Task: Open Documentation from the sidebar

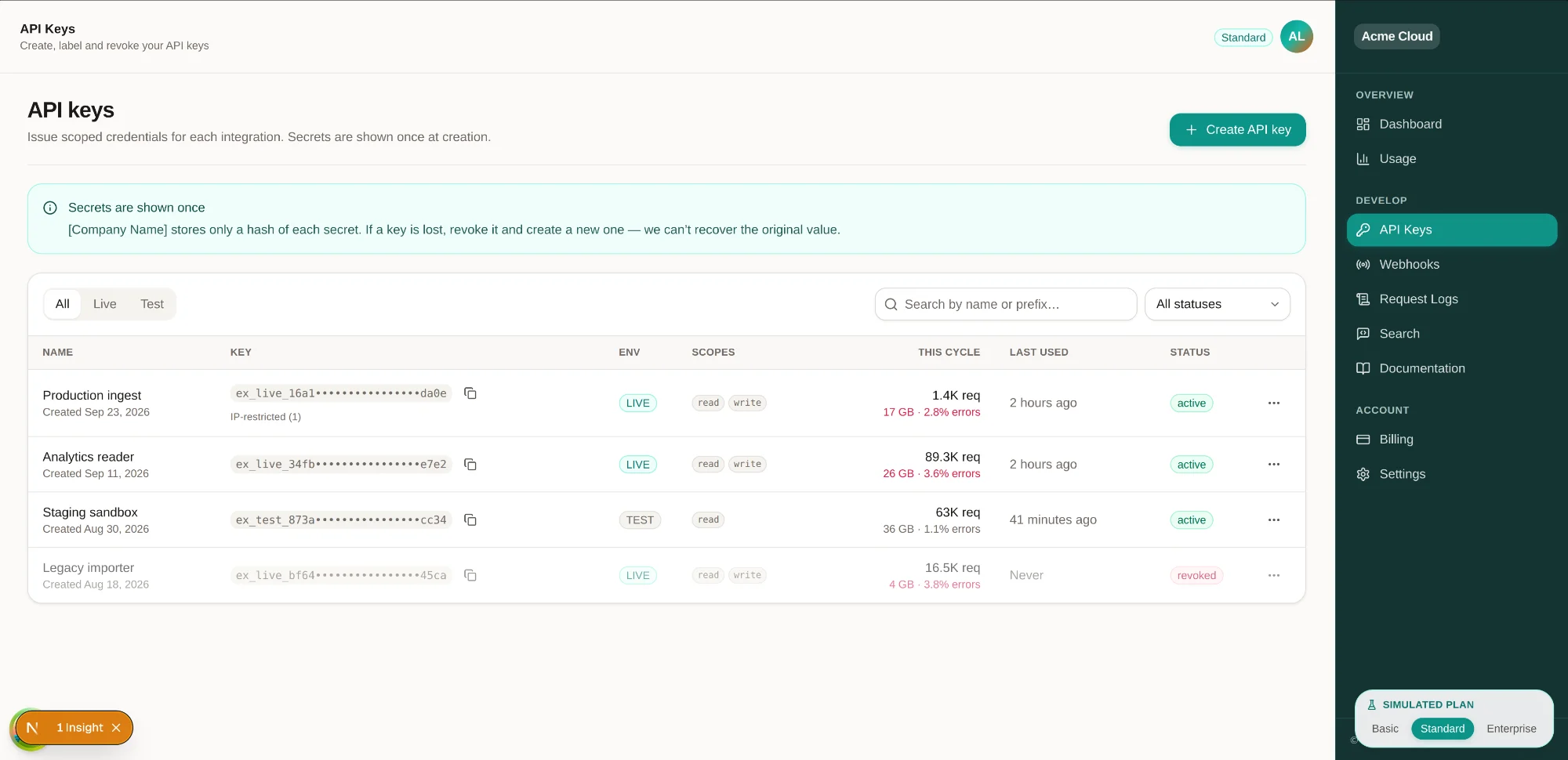Action: pyautogui.click(x=1451, y=368)
